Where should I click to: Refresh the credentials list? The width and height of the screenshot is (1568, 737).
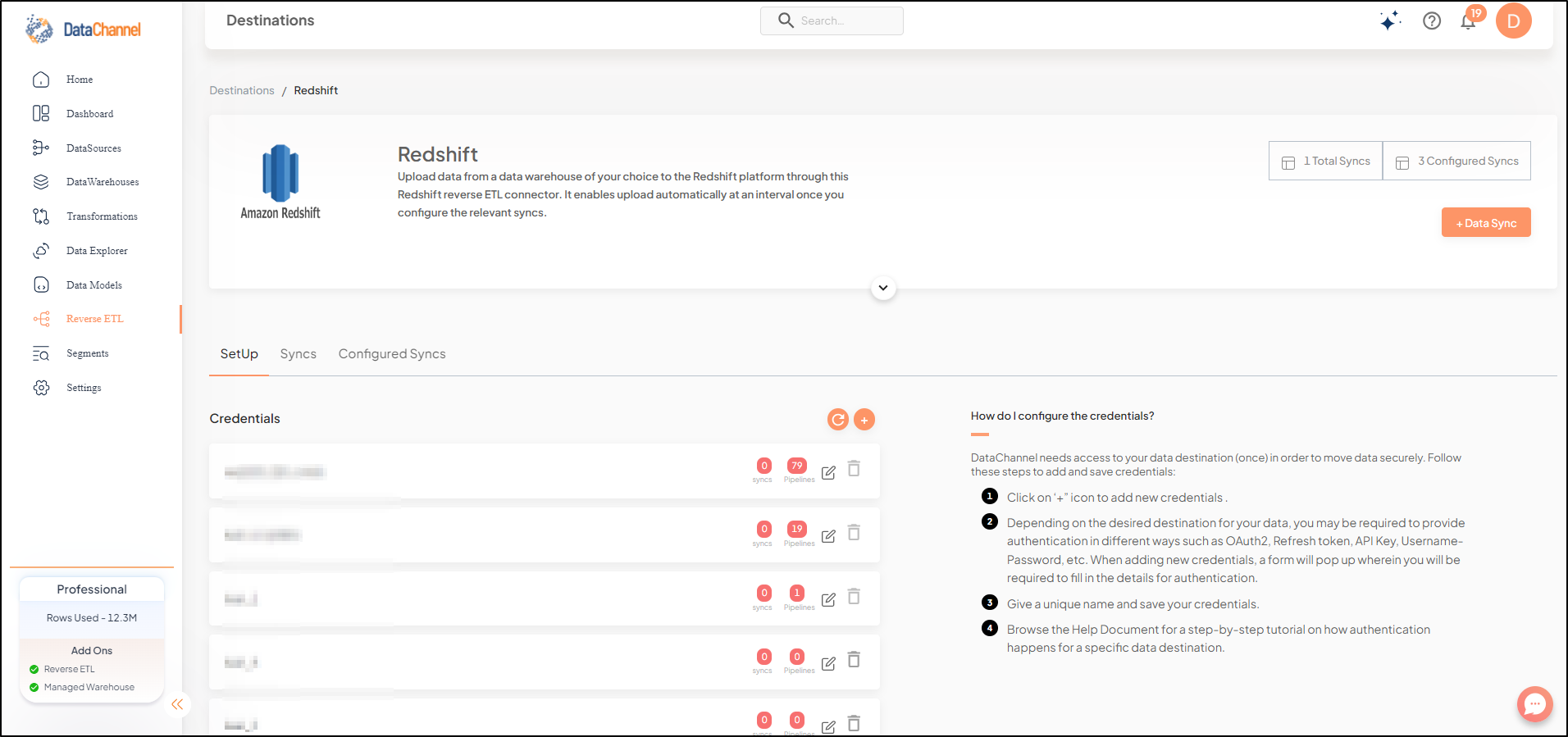click(838, 420)
